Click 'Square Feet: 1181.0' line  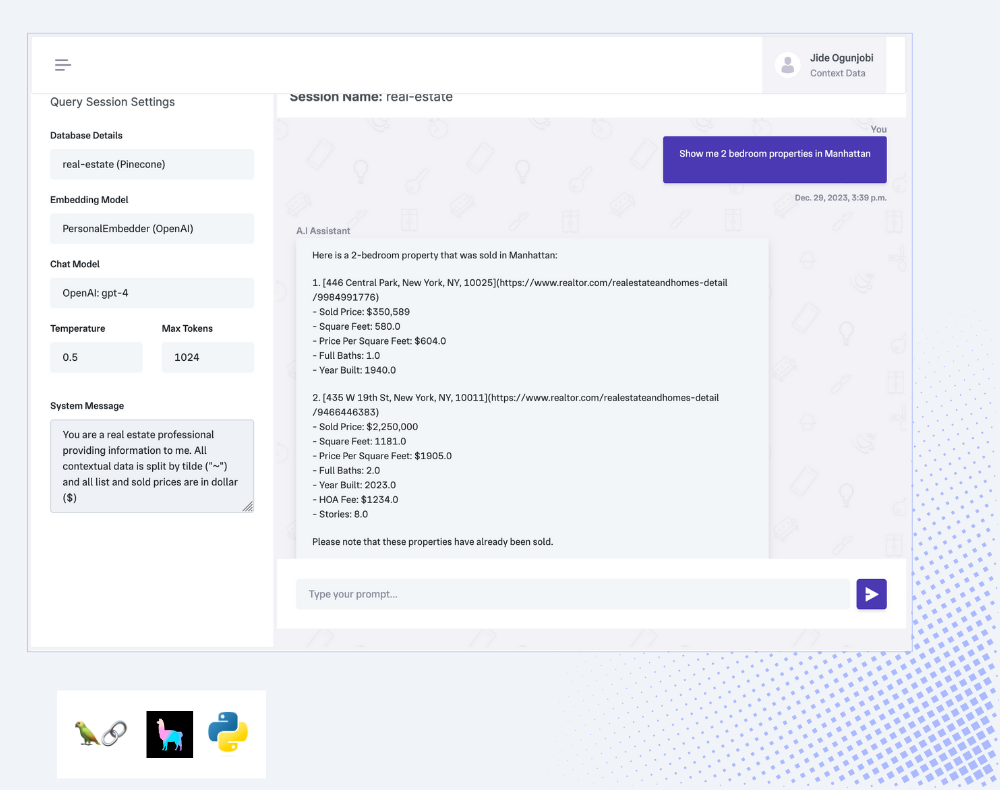pos(359,441)
